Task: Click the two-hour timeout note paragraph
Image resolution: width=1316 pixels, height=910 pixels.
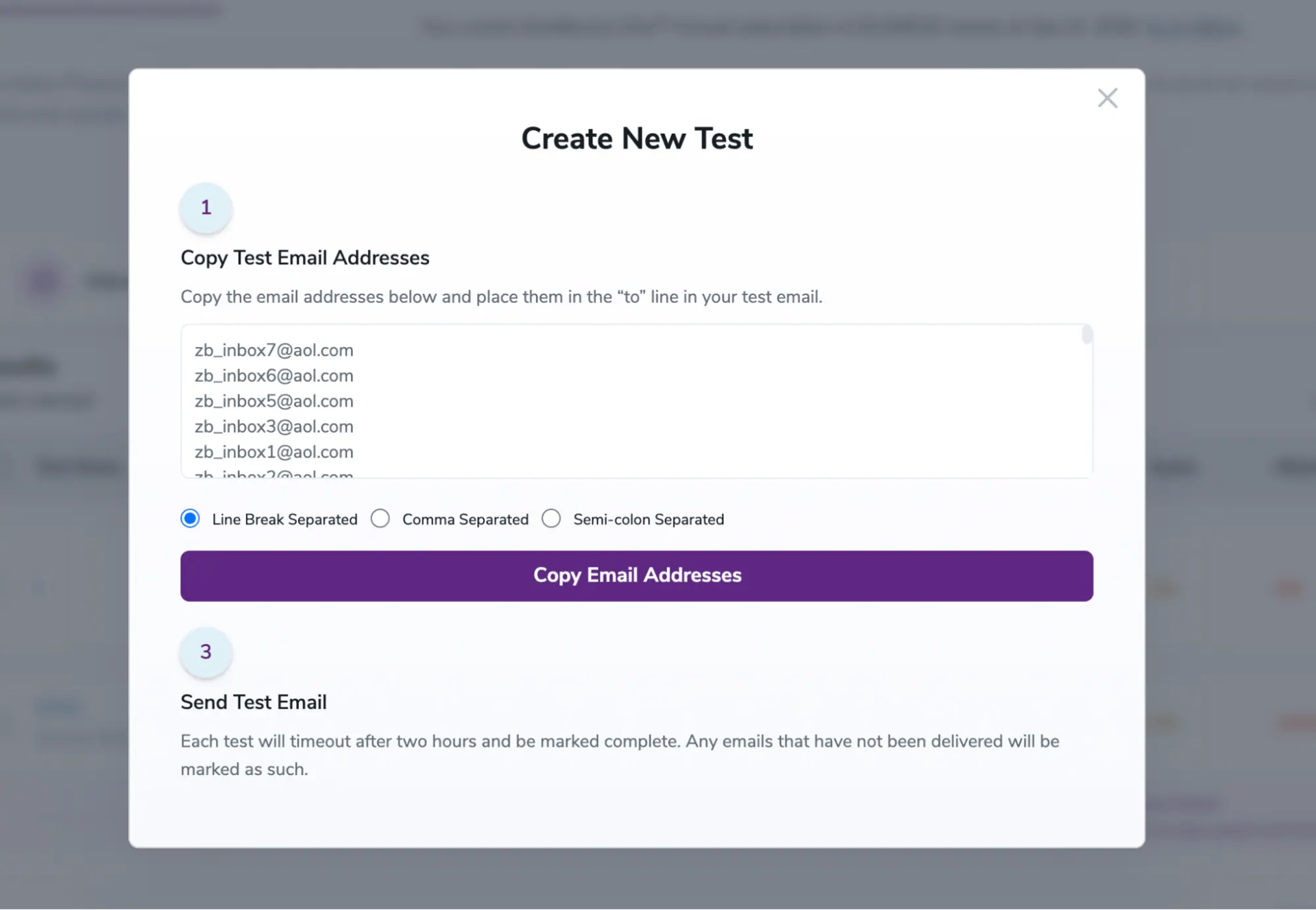Action: pyautogui.click(x=620, y=755)
